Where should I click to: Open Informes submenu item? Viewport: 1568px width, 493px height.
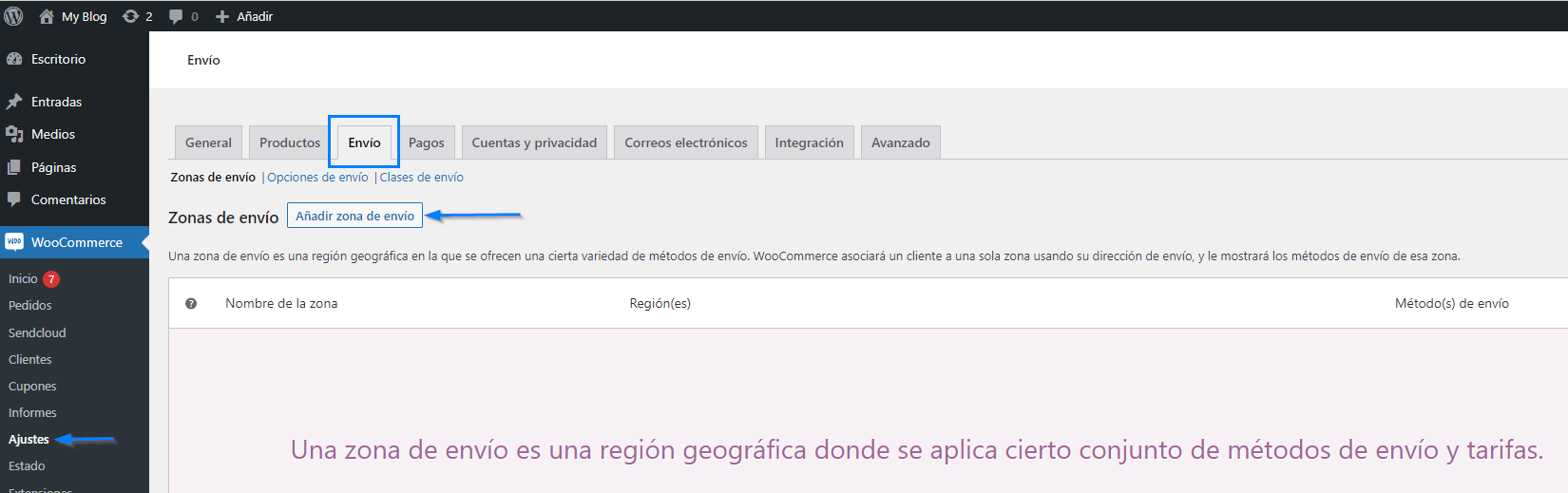tap(32, 412)
